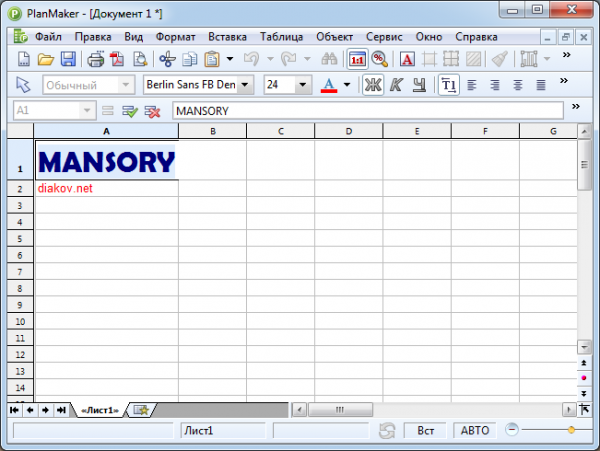This screenshot has height=451, width=600.
Task: Click the АВТО status indicator
Action: pos(475,431)
